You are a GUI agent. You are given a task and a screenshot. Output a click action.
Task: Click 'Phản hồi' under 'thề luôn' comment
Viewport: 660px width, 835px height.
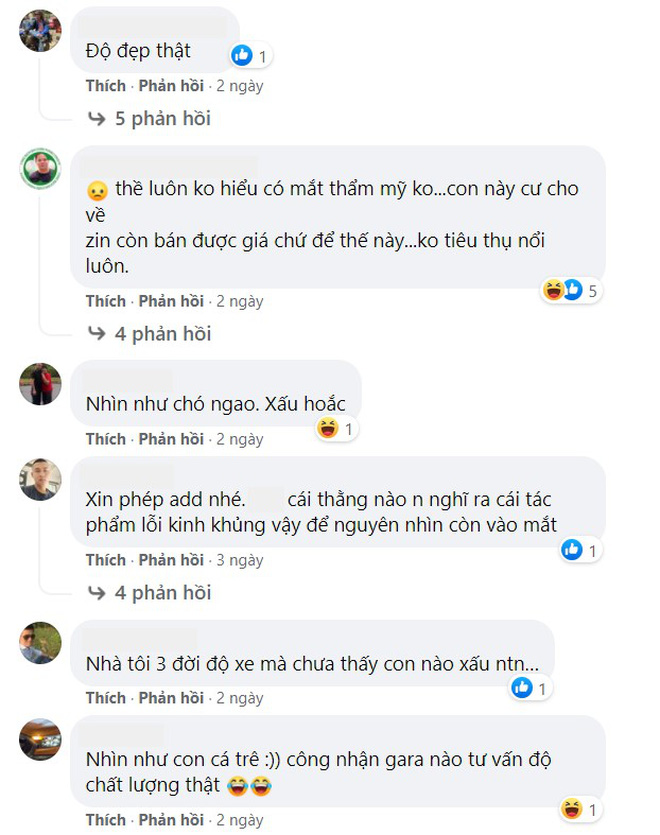click(x=171, y=301)
